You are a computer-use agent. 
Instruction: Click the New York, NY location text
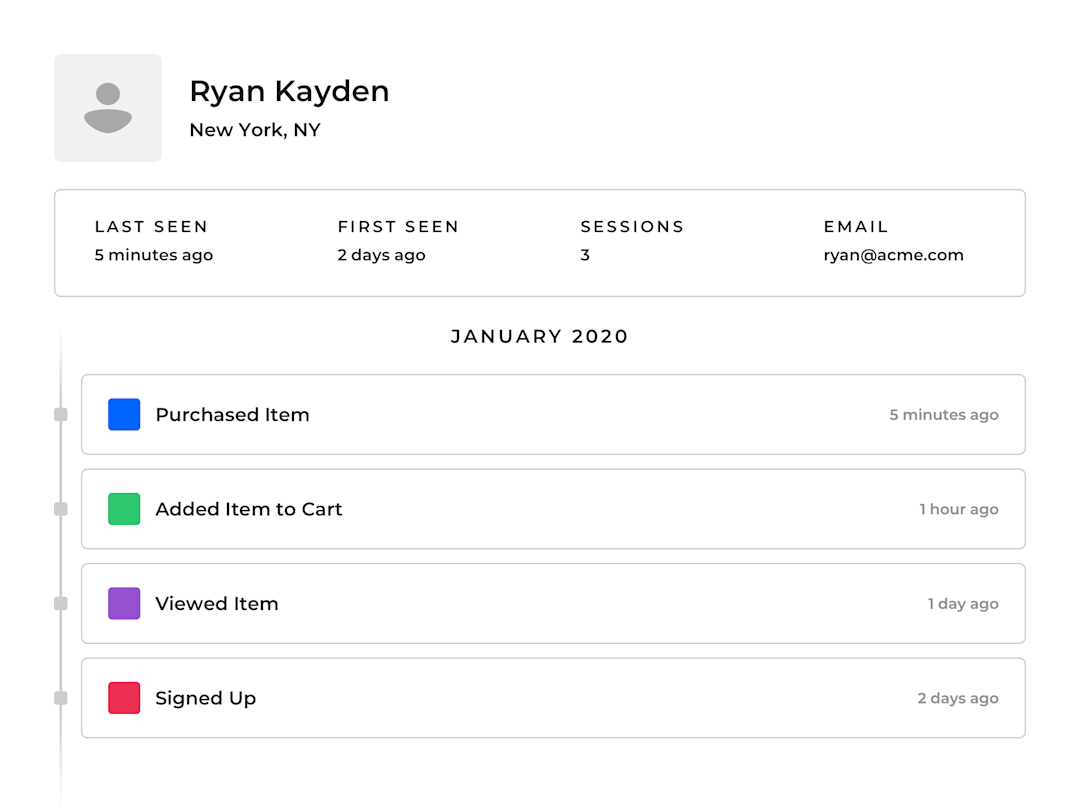[254, 130]
